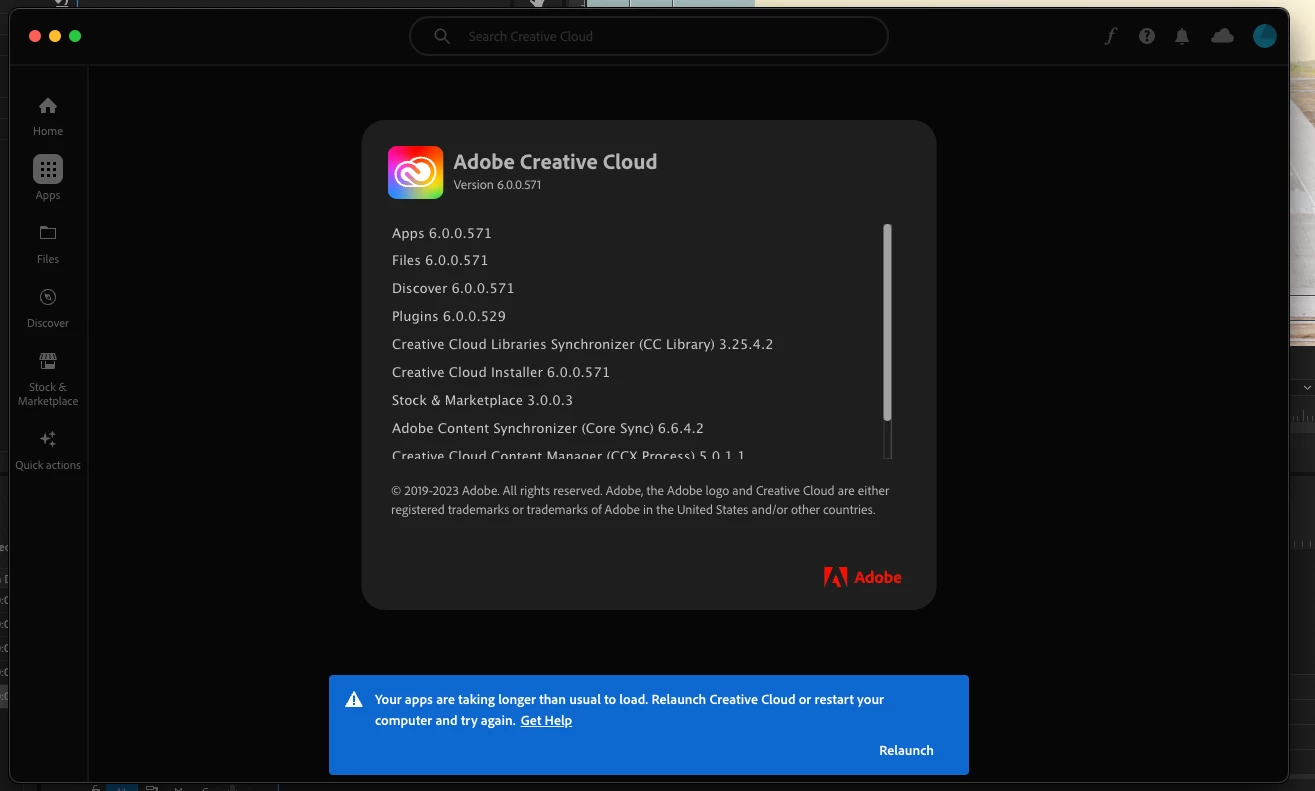Image resolution: width=1315 pixels, height=791 pixels.
Task: Open the Home section in sidebar
Action: coord(48,117)
